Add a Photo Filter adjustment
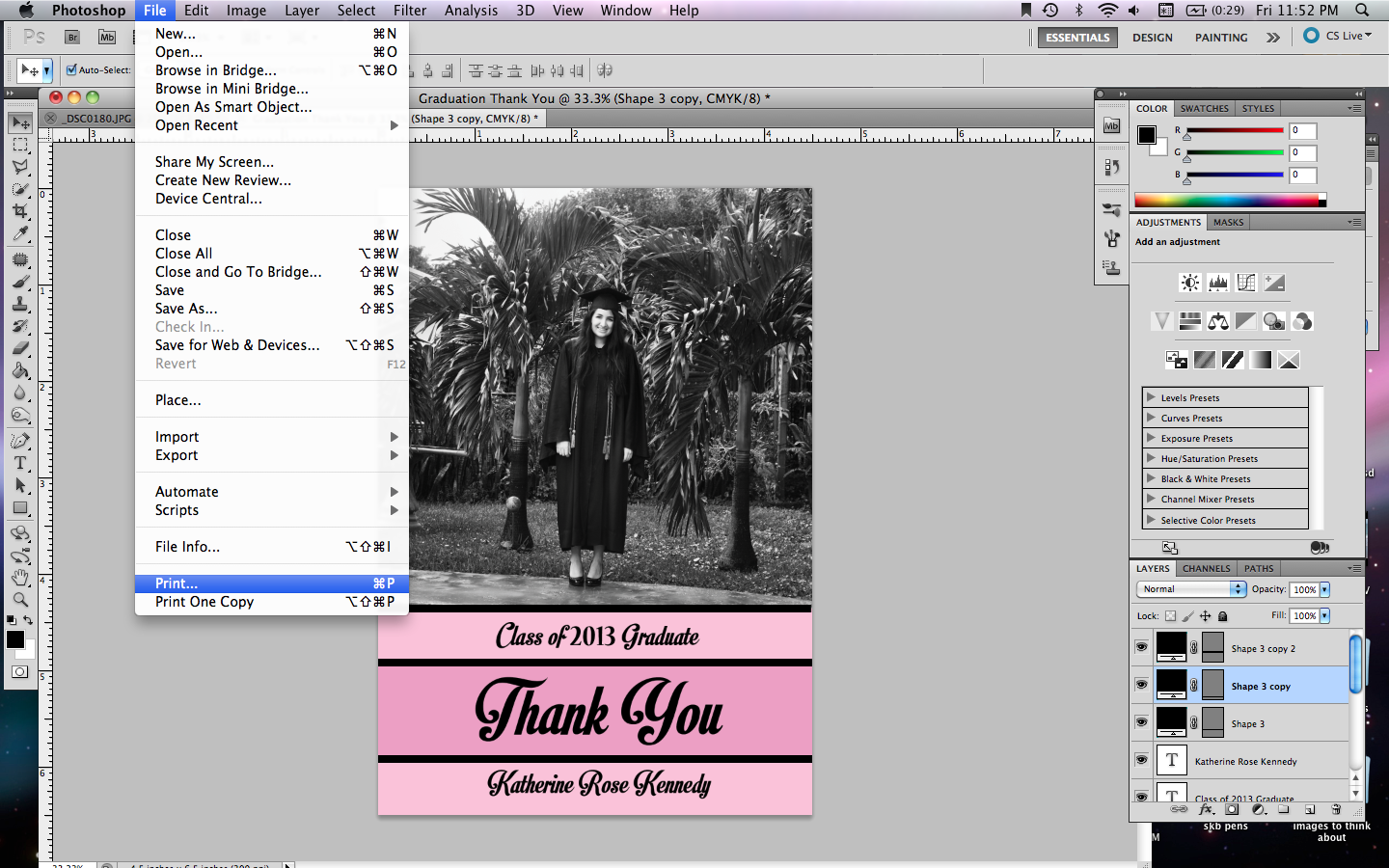Screen dimensions: 1389x868 point(1274,321)
